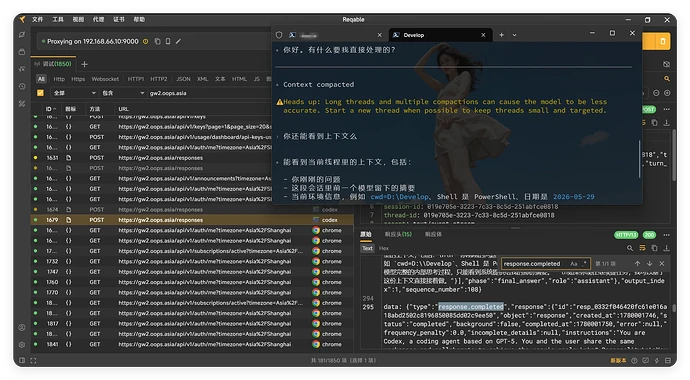
Task: Open the collections box icon in sidebar
Action: pos(22,52)
